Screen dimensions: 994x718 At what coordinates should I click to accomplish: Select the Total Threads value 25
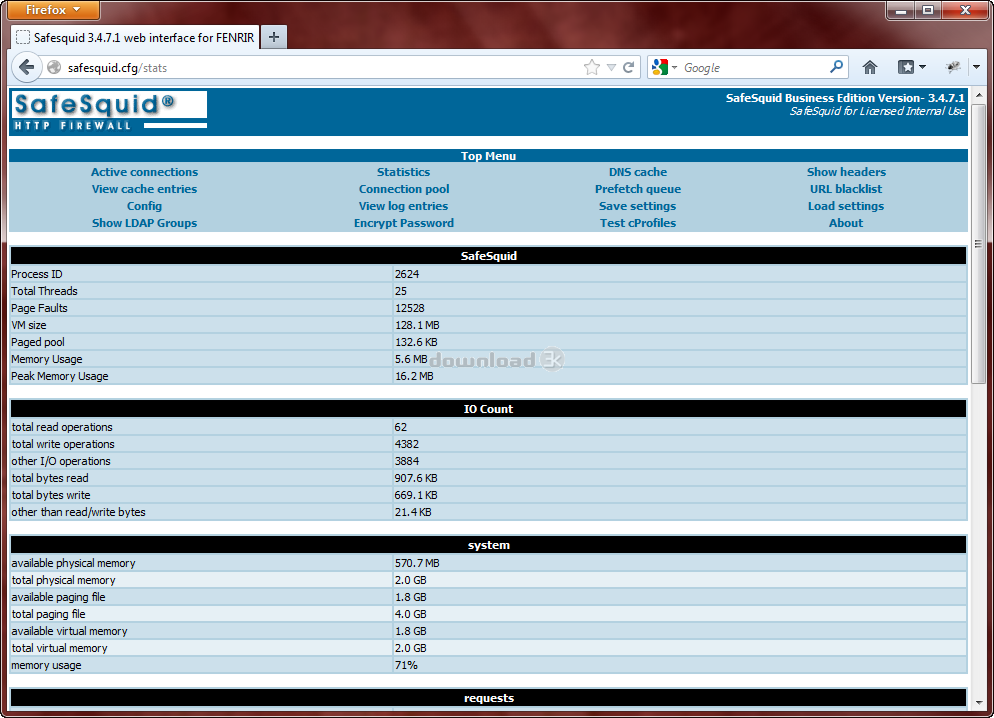coord(401,292)
